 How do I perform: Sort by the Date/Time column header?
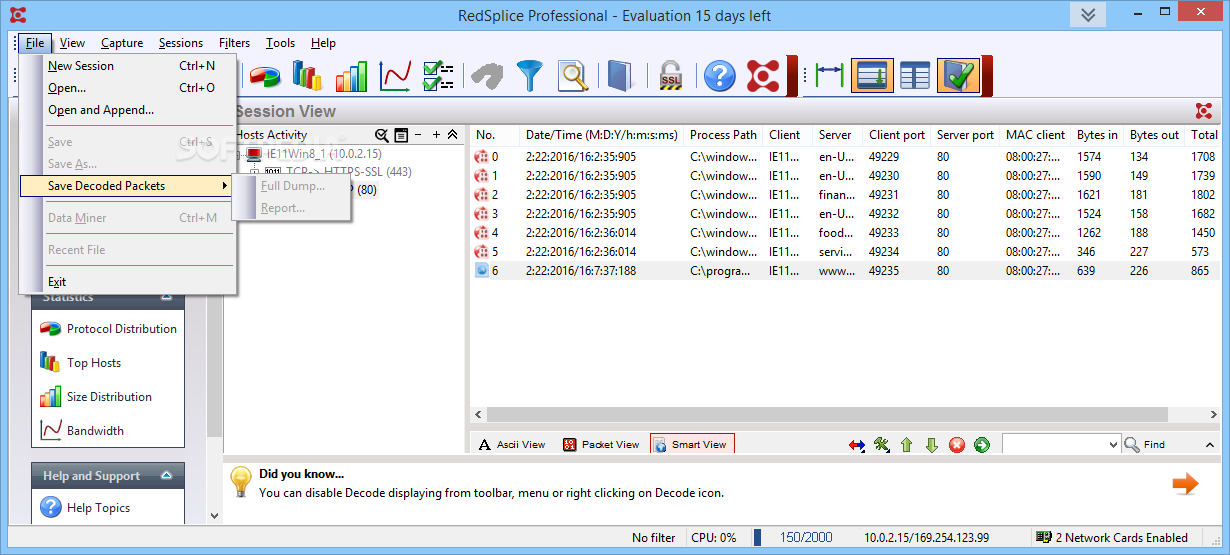(602, 135)
